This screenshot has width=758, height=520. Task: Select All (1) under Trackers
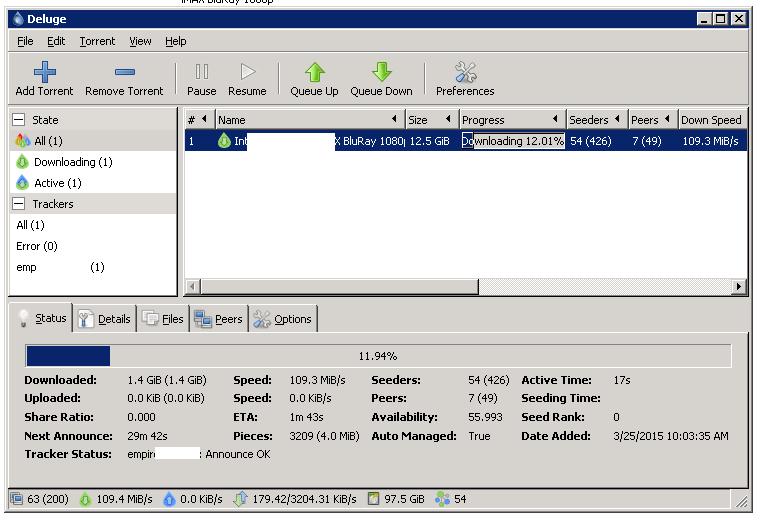[x=93, y=225]
